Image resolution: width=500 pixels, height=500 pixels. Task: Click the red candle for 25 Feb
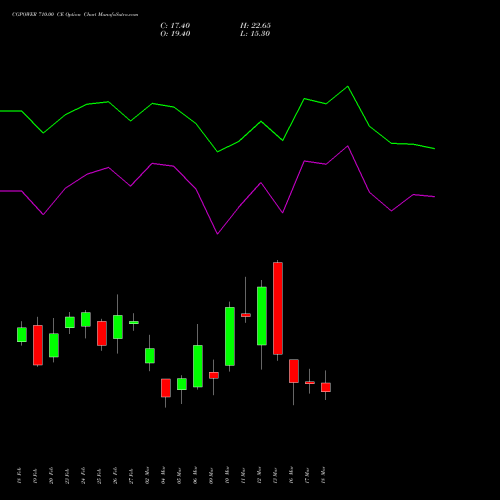(102, 333)
